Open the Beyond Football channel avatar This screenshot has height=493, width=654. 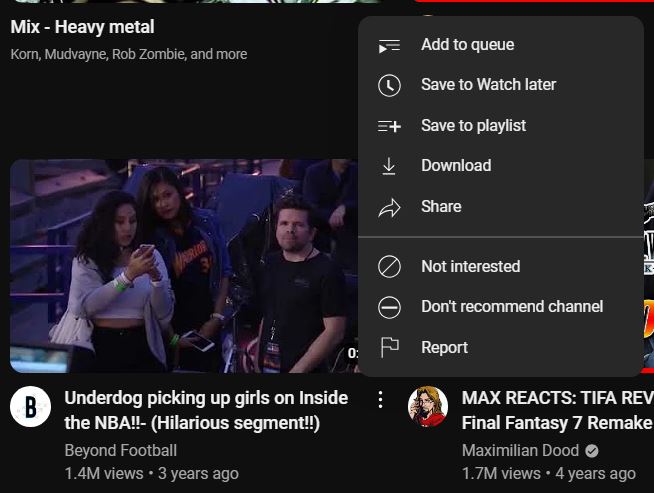30,407
